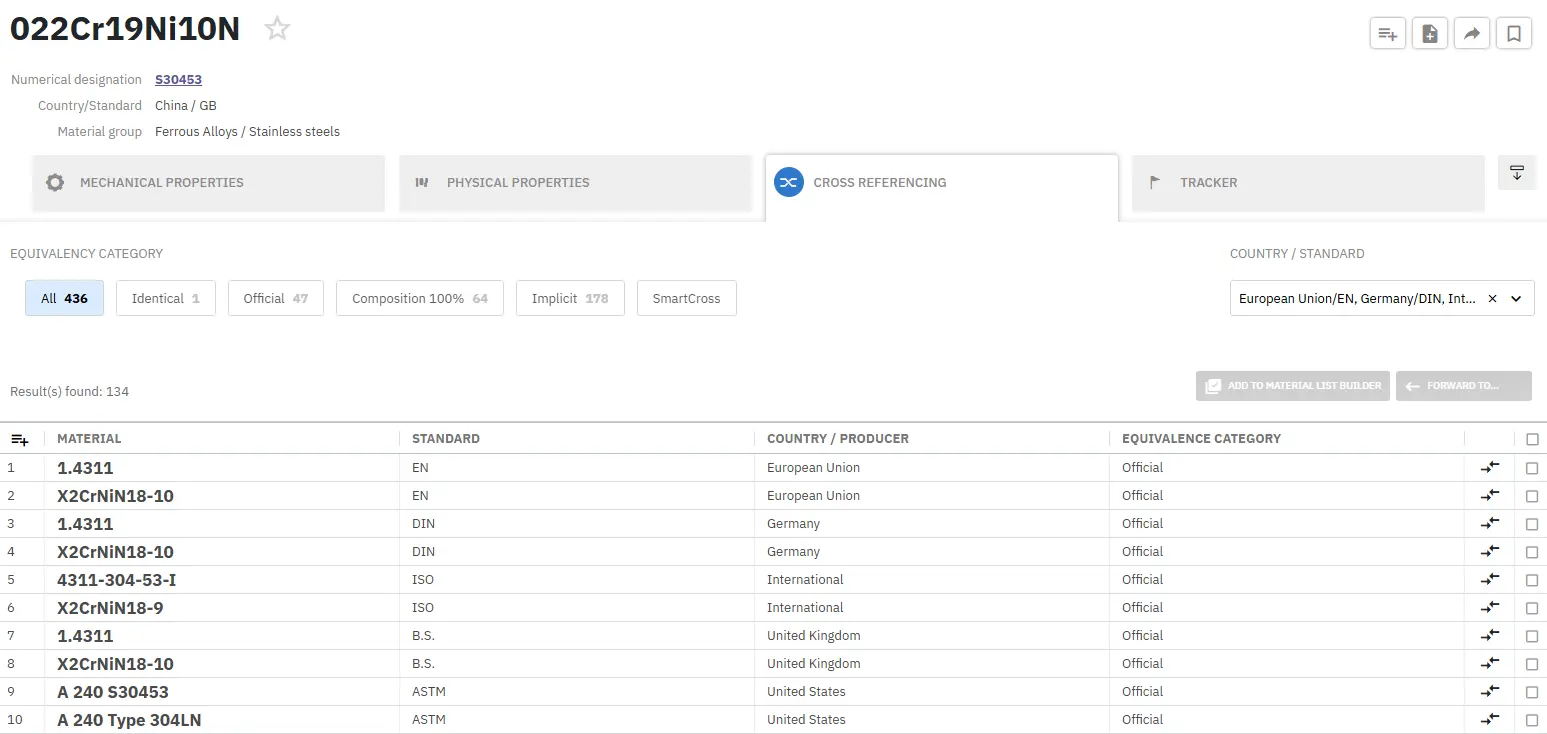
Task: Check the box for EN 1.4311
Action: pyautogui.click(x=1532, y=468)
